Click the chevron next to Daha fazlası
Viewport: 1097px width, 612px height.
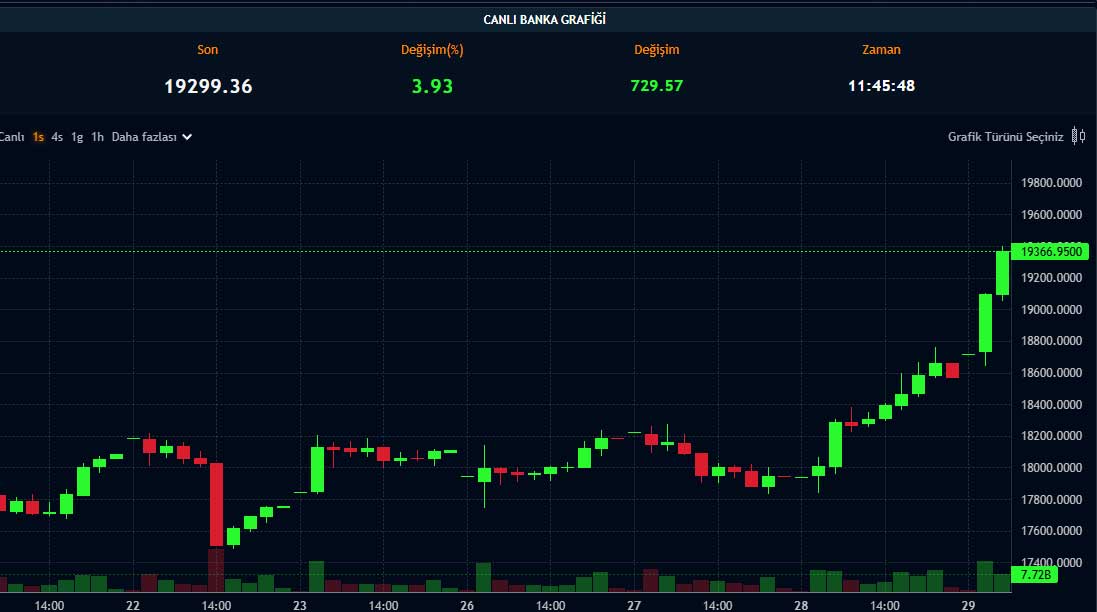coord(187,137)
